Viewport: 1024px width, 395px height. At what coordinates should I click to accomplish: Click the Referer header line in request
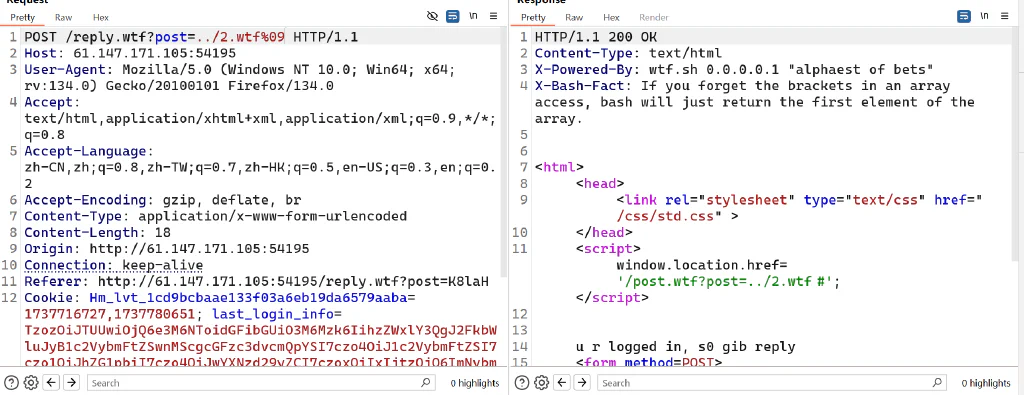[256, 281]
